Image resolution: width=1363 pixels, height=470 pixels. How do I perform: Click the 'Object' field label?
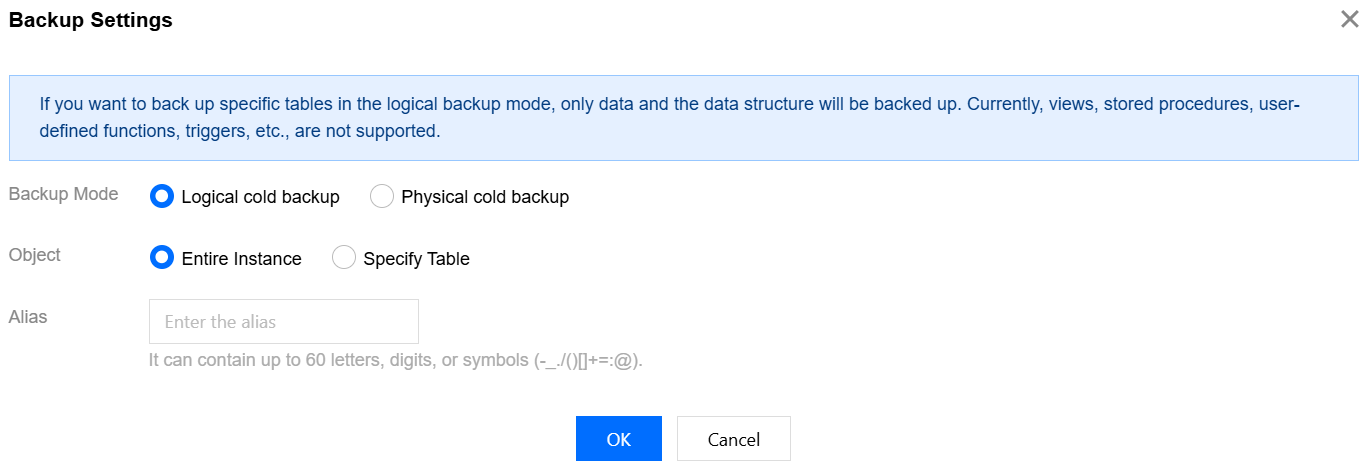tap(35, 255)
